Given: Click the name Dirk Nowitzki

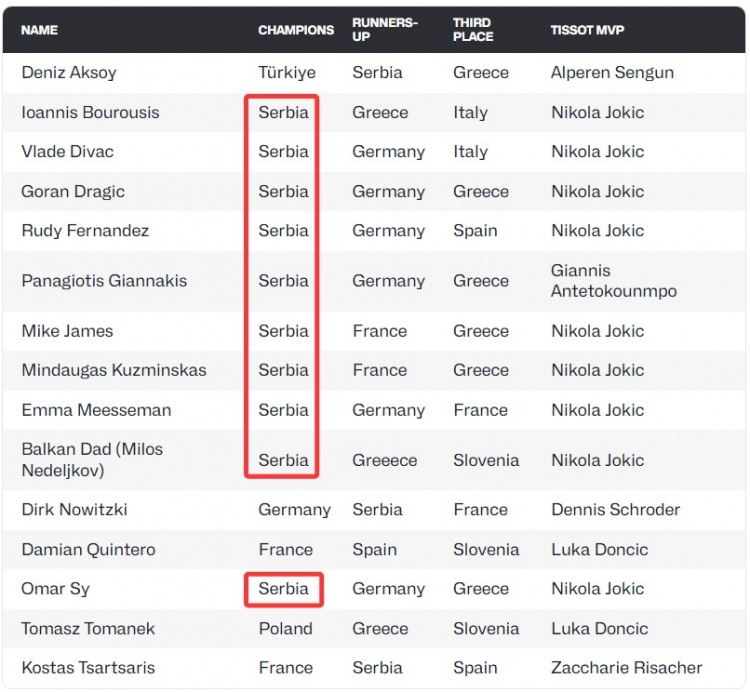Looking at the screenshot, I should coord(74,510).
